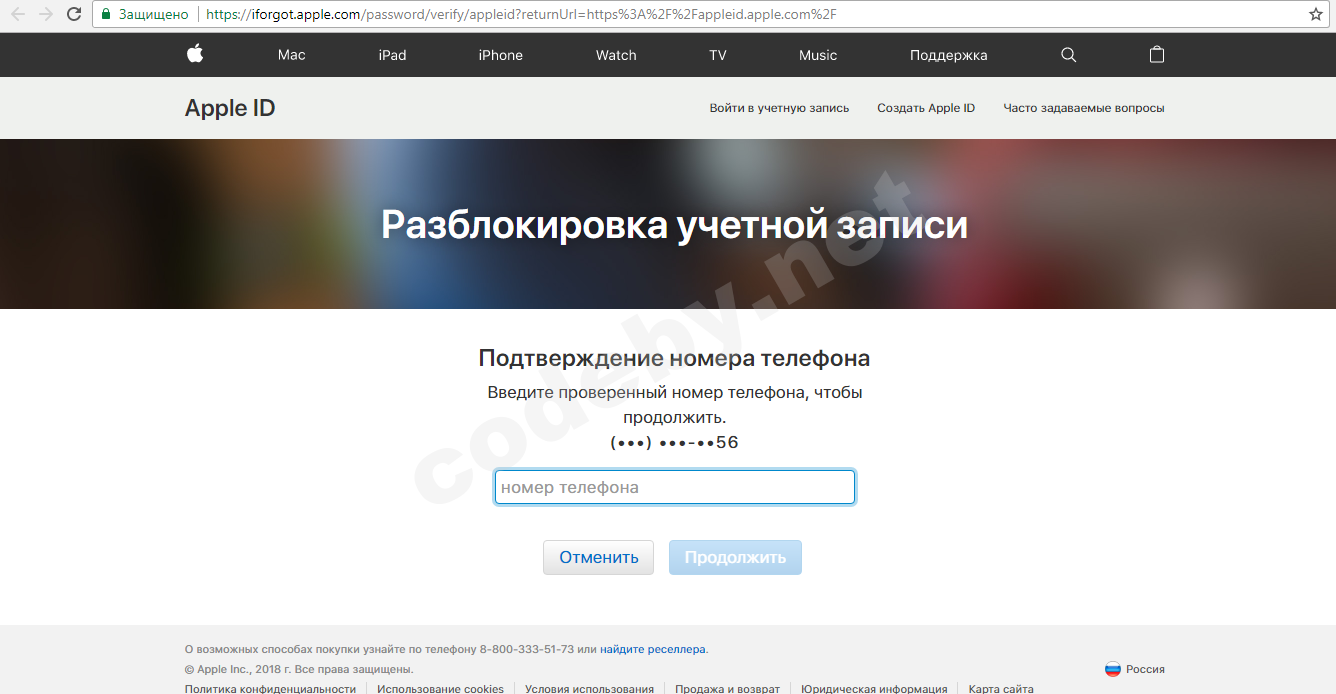Viewport: 1336px width, 694px height.
Task: Open the Apple logo home link
Action: [x=195, y=54]
